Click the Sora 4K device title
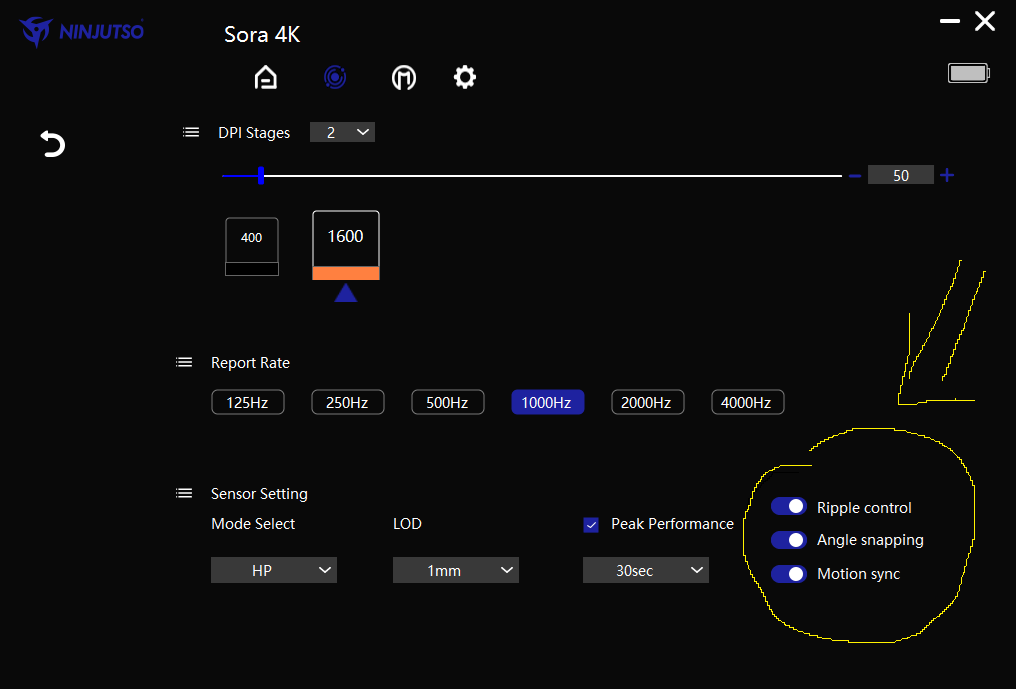 click(x=262, y=34)
